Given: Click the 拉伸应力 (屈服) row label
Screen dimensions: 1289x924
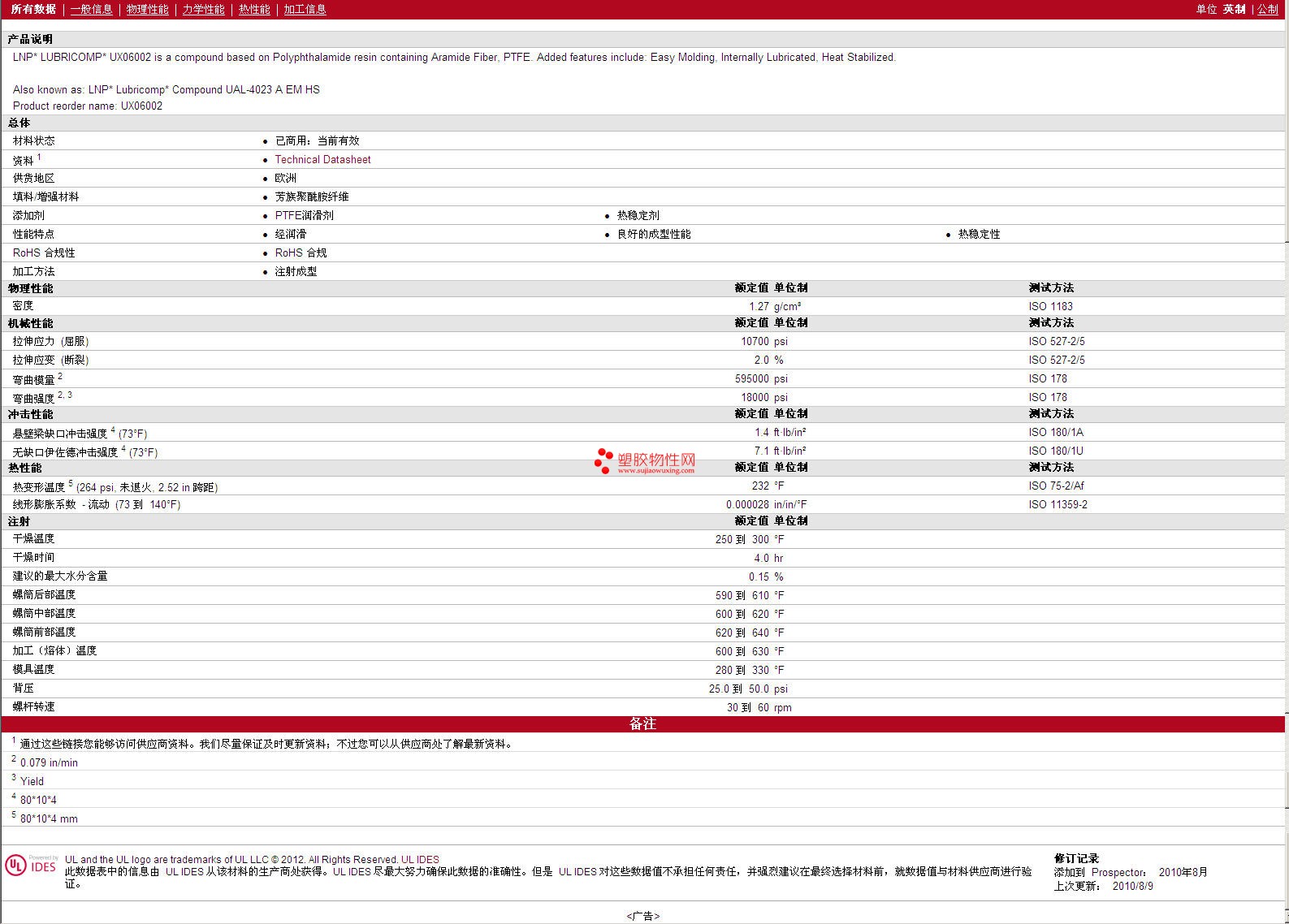Looking at the screenshot, I should tap(50, 341).
